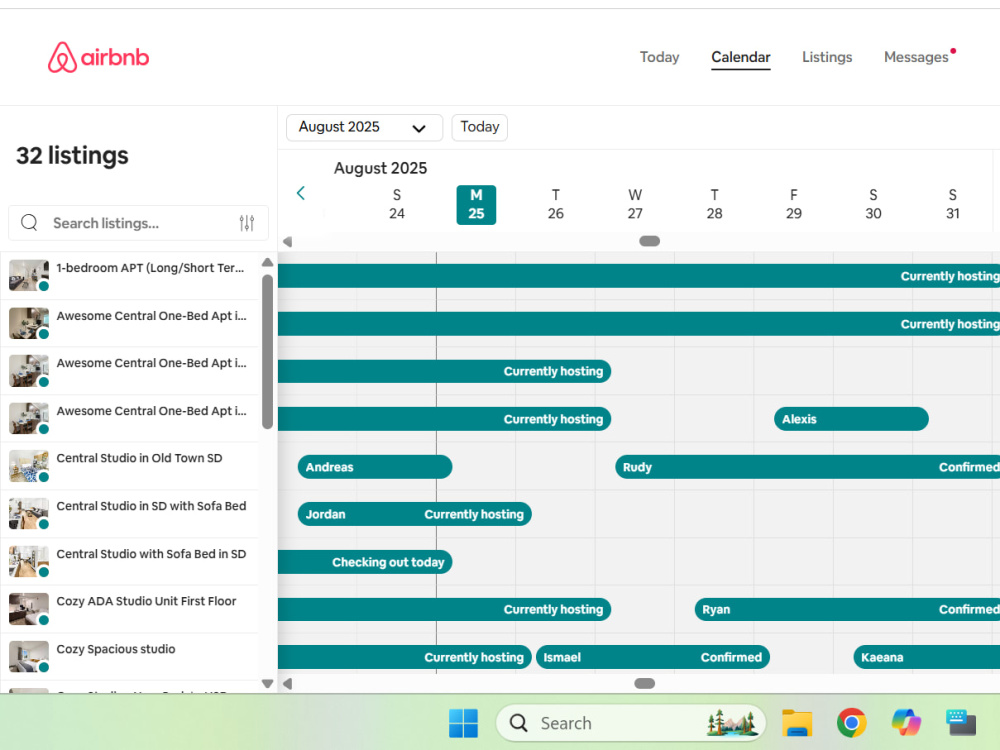Viewport: 1000px width, 750px height.
Task: Click the listings vertical scrollbar thumb
Action: (267, 351)
